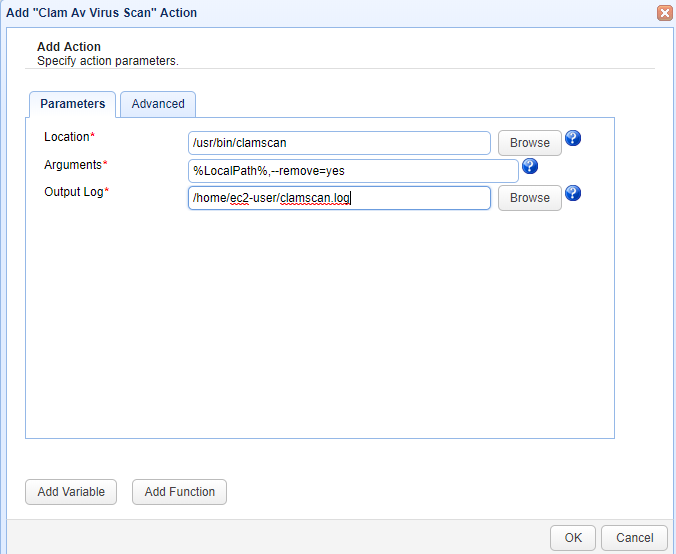Click the Add Function button
This screenshot has width=676, height=554.
pos(180,492)
